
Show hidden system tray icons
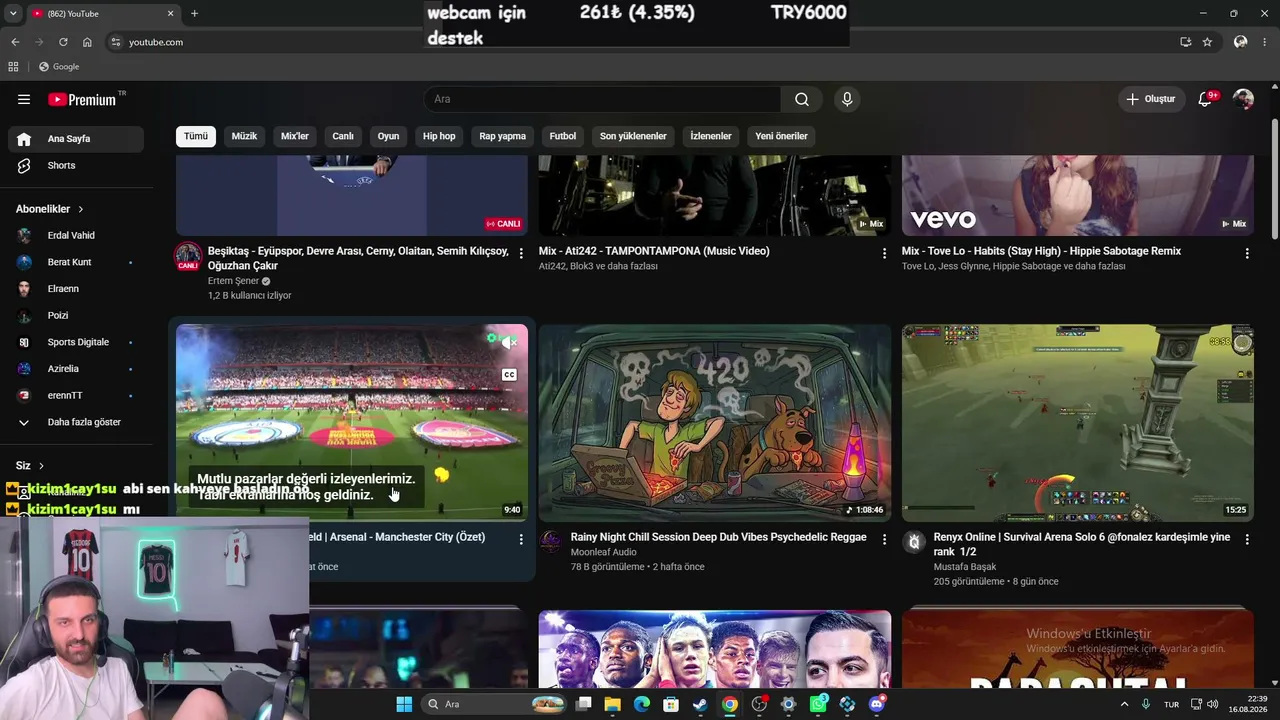pyautogui.click(x=1124, y=704)
